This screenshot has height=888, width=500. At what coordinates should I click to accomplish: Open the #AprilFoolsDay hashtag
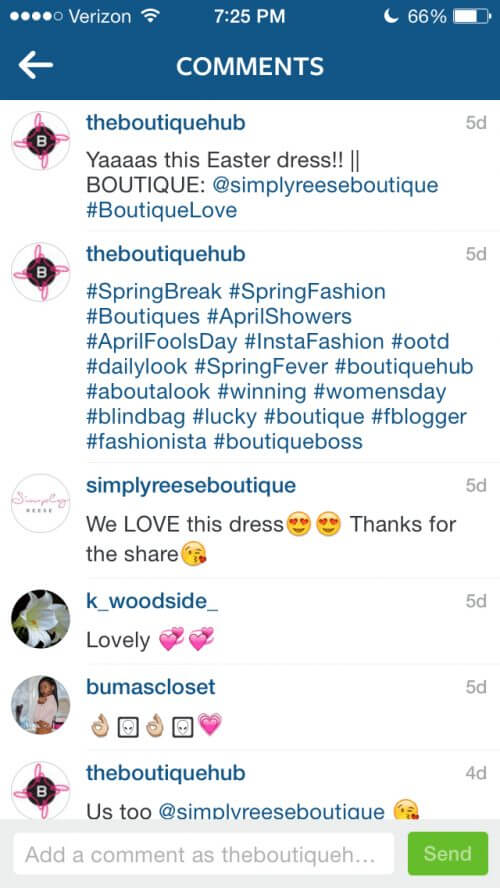(x=161, y=341)
